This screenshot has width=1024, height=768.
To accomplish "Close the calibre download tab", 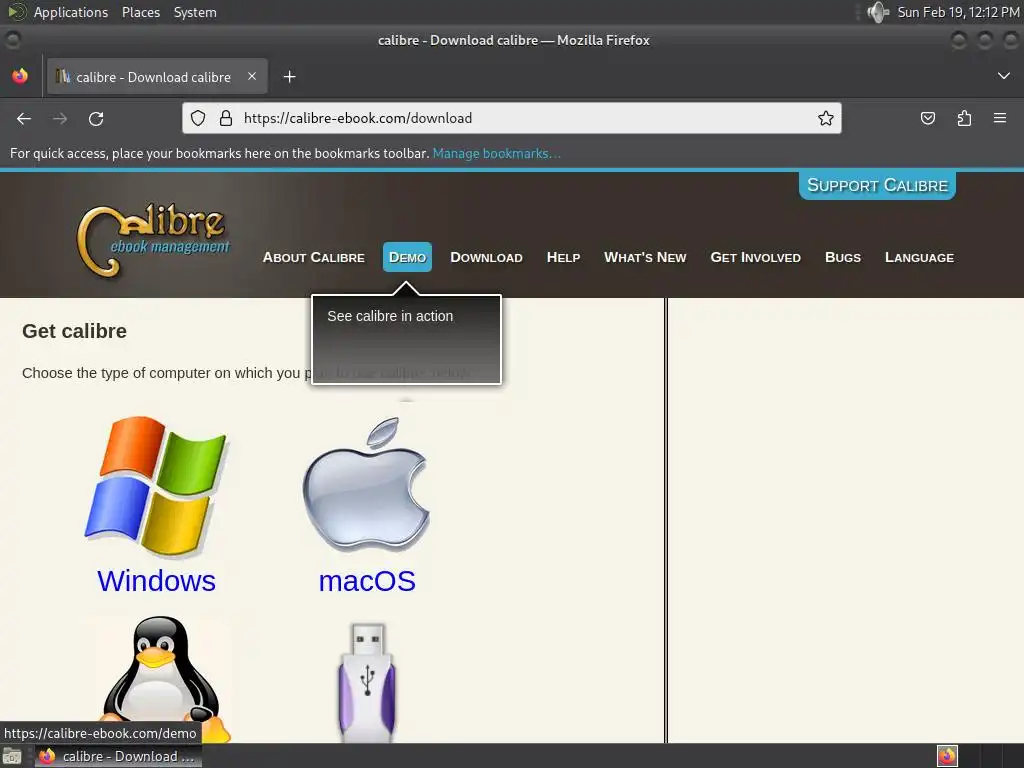I will [252, 76].
